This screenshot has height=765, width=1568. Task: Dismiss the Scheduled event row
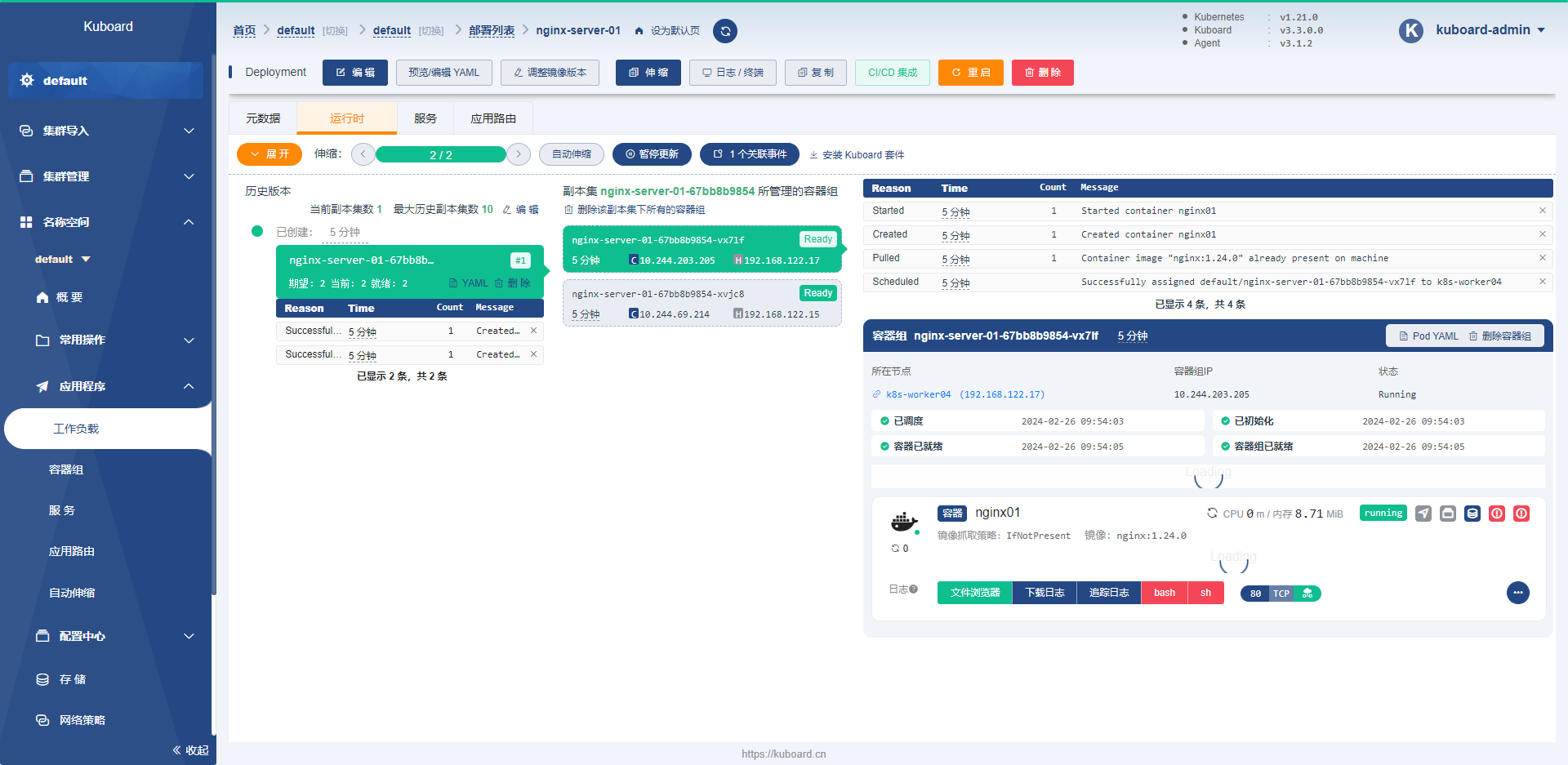click(1543, 282)
